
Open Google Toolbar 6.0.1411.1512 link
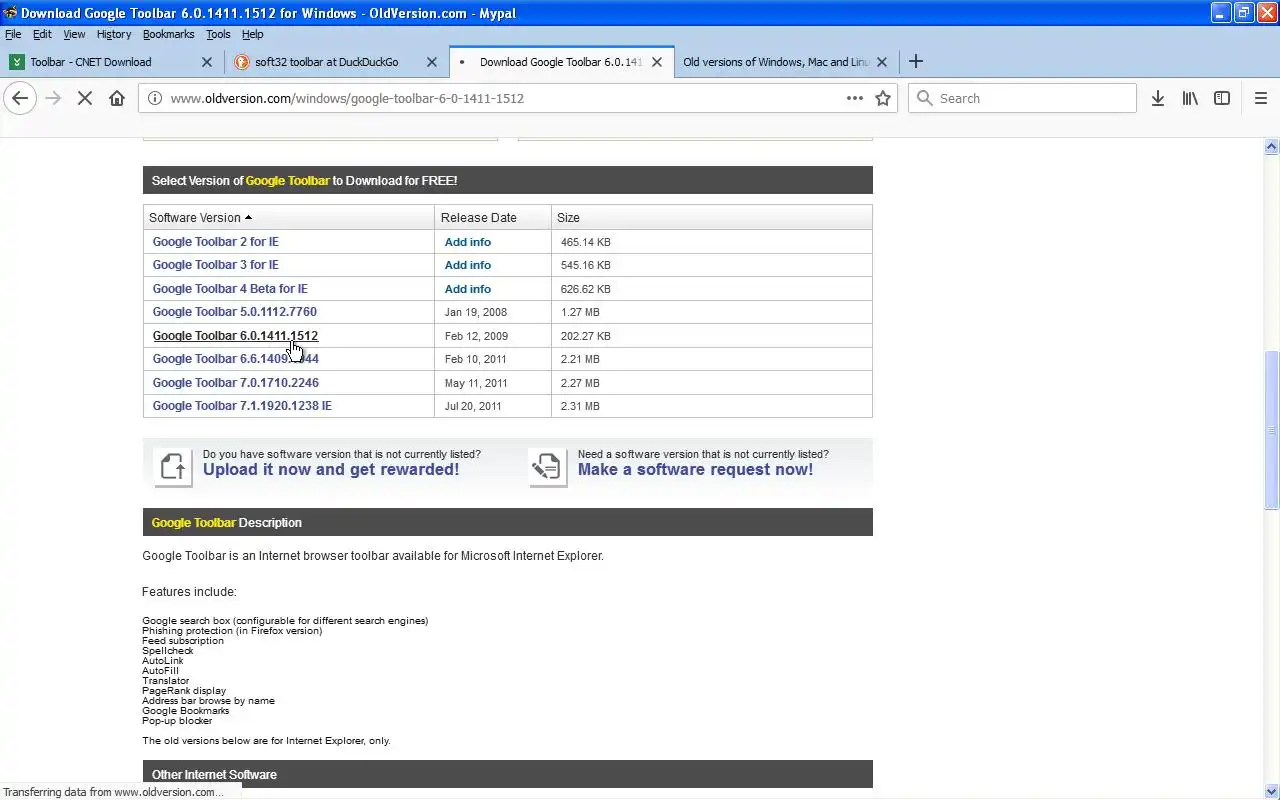[x=235, y=335]
